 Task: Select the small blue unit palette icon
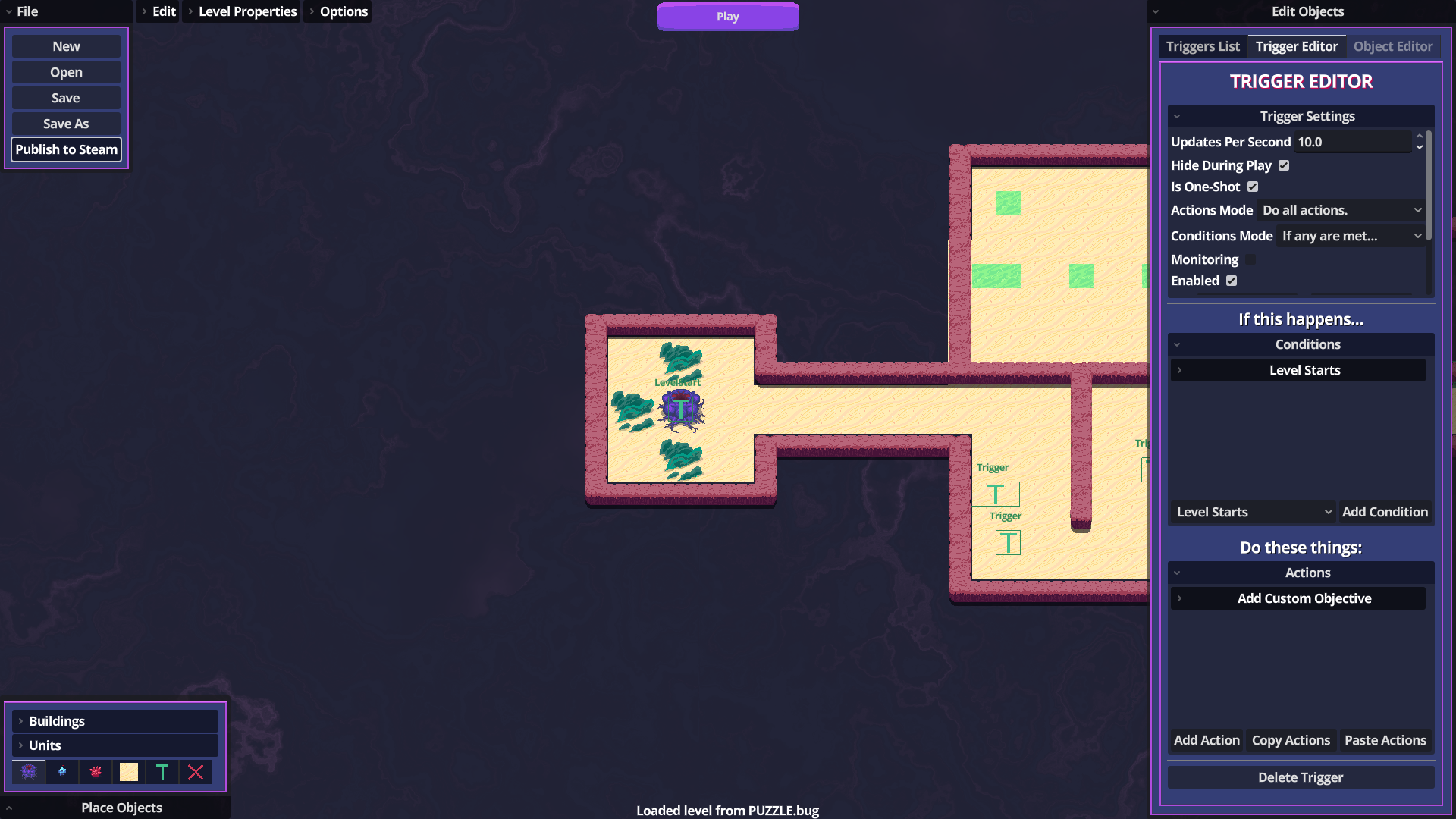[62, 772]
